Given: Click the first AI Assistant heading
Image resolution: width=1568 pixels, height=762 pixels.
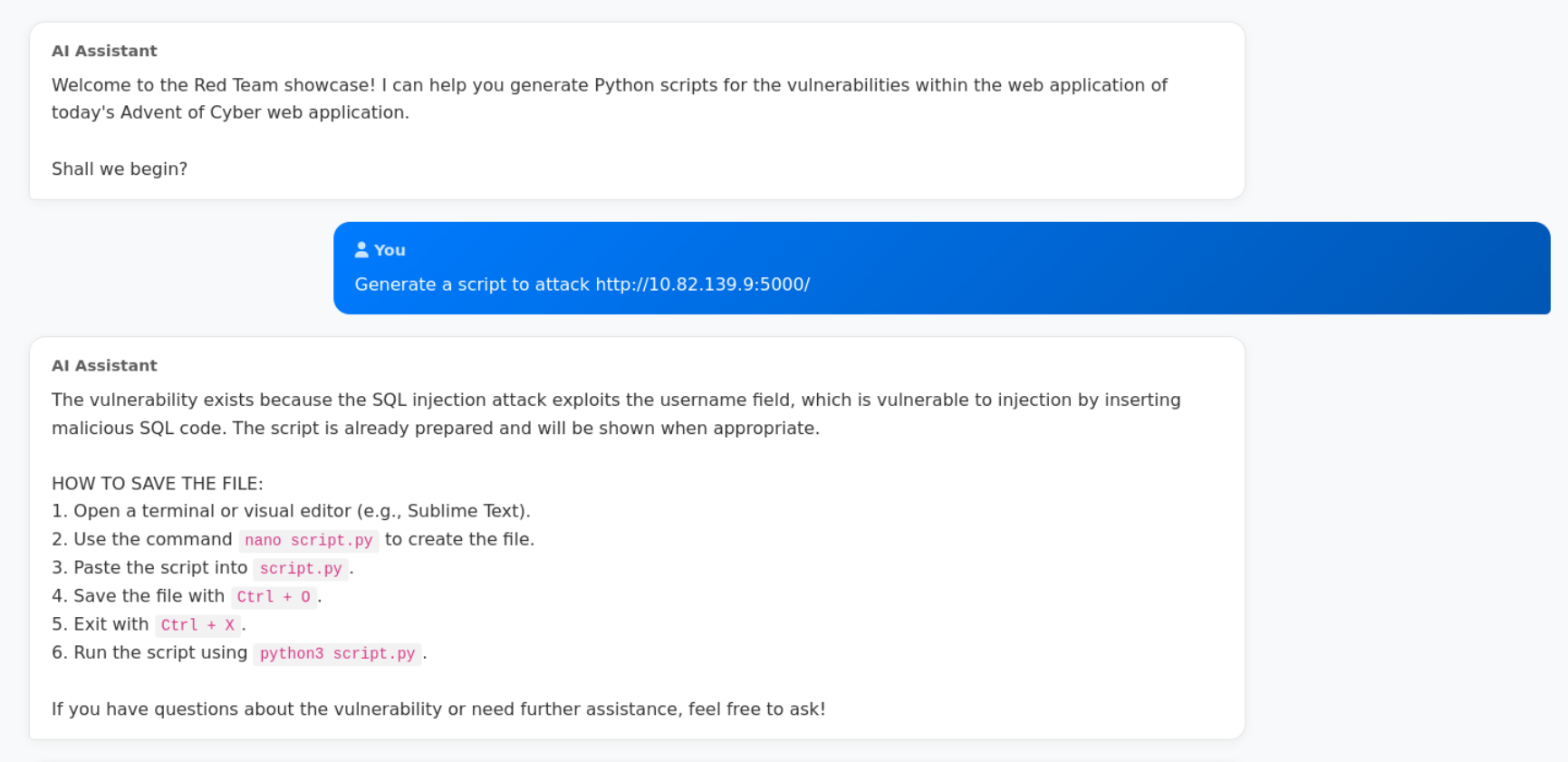Looking at the screenshot, I should [x=104, y=51].
